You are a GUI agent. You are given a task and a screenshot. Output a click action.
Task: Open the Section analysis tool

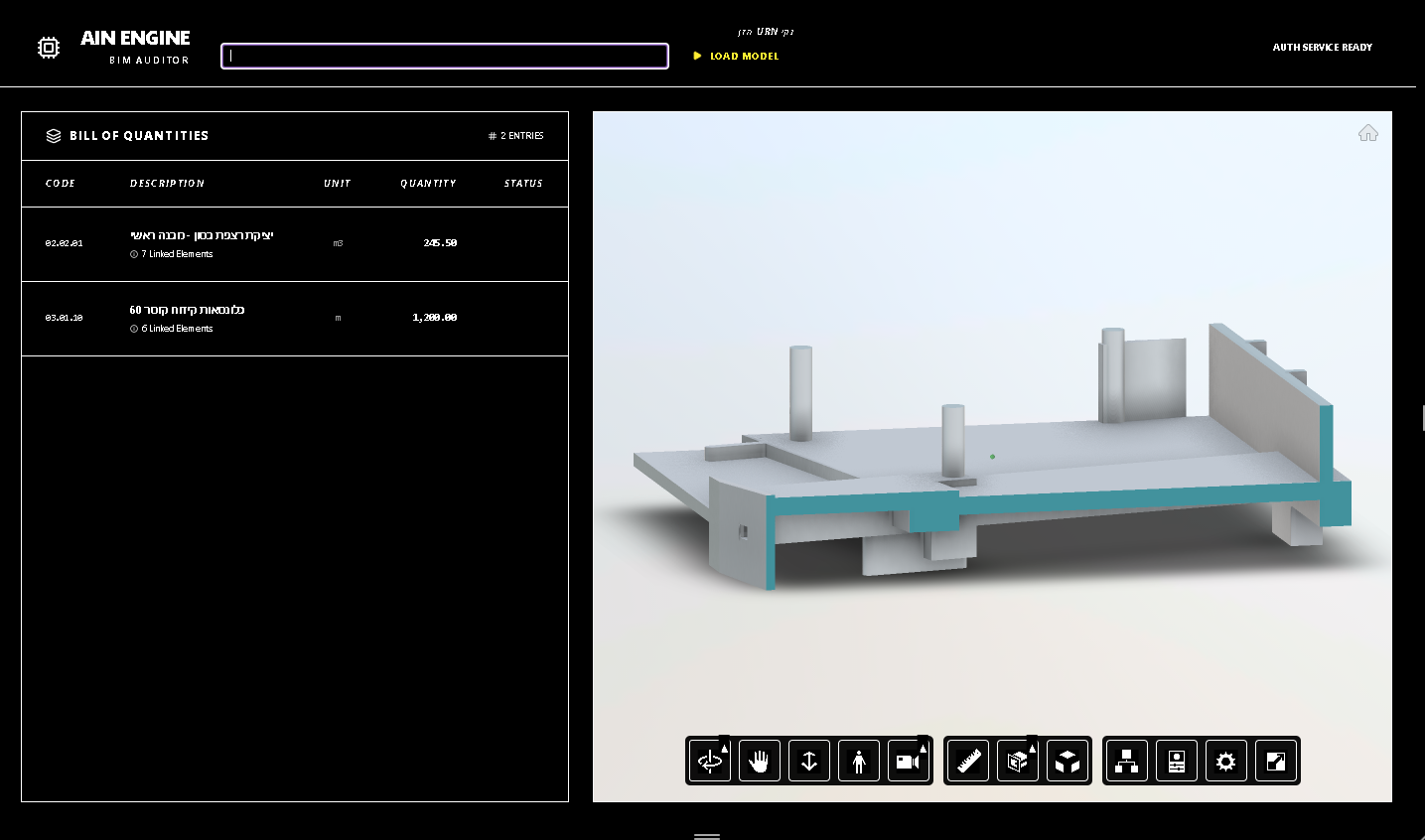coord(1016,761)
